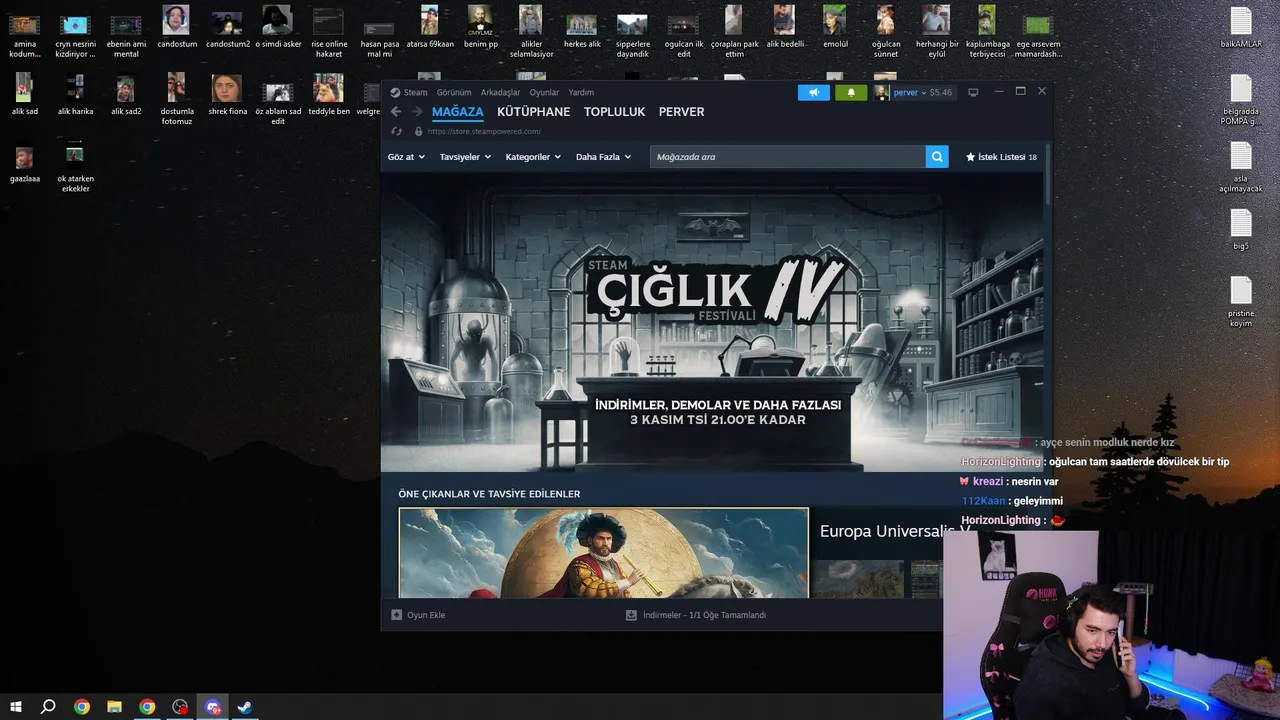
Task: Expand the Tavsiyeler dropdown
Action: [465, 157]
